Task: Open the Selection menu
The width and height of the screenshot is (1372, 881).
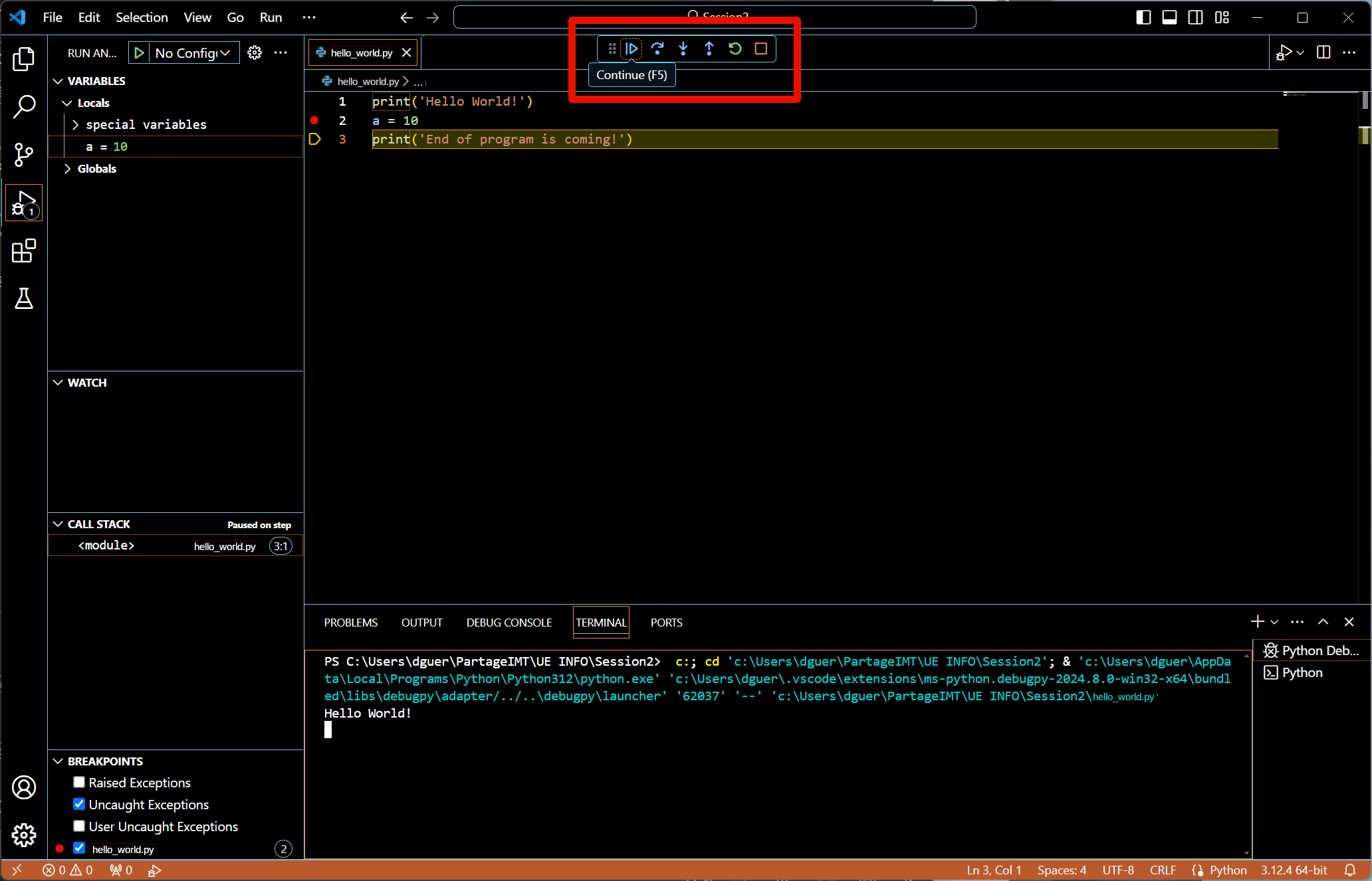Action: [x=142, y=17]
